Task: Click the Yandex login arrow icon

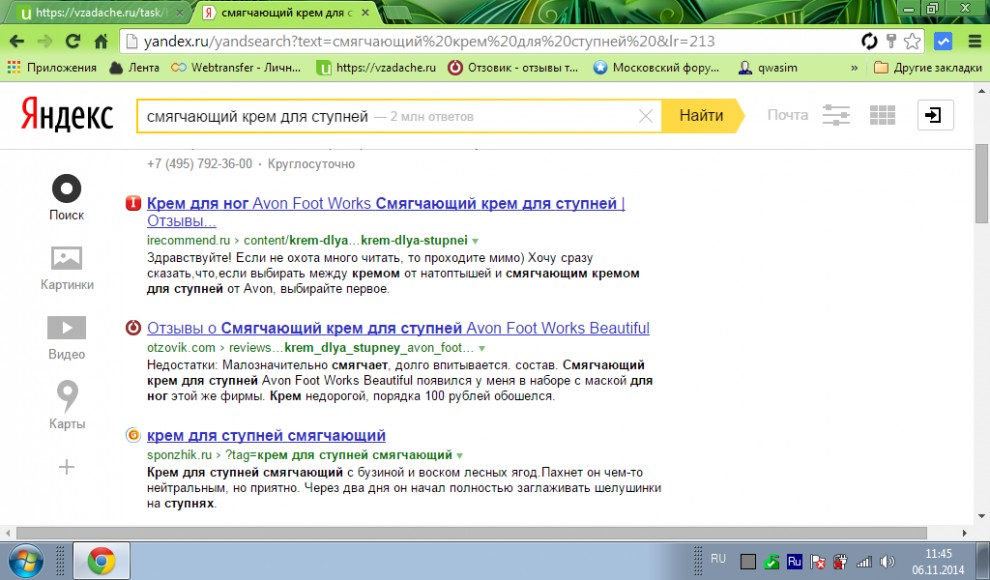Action: pyautogui.click(x=935, y=115)
